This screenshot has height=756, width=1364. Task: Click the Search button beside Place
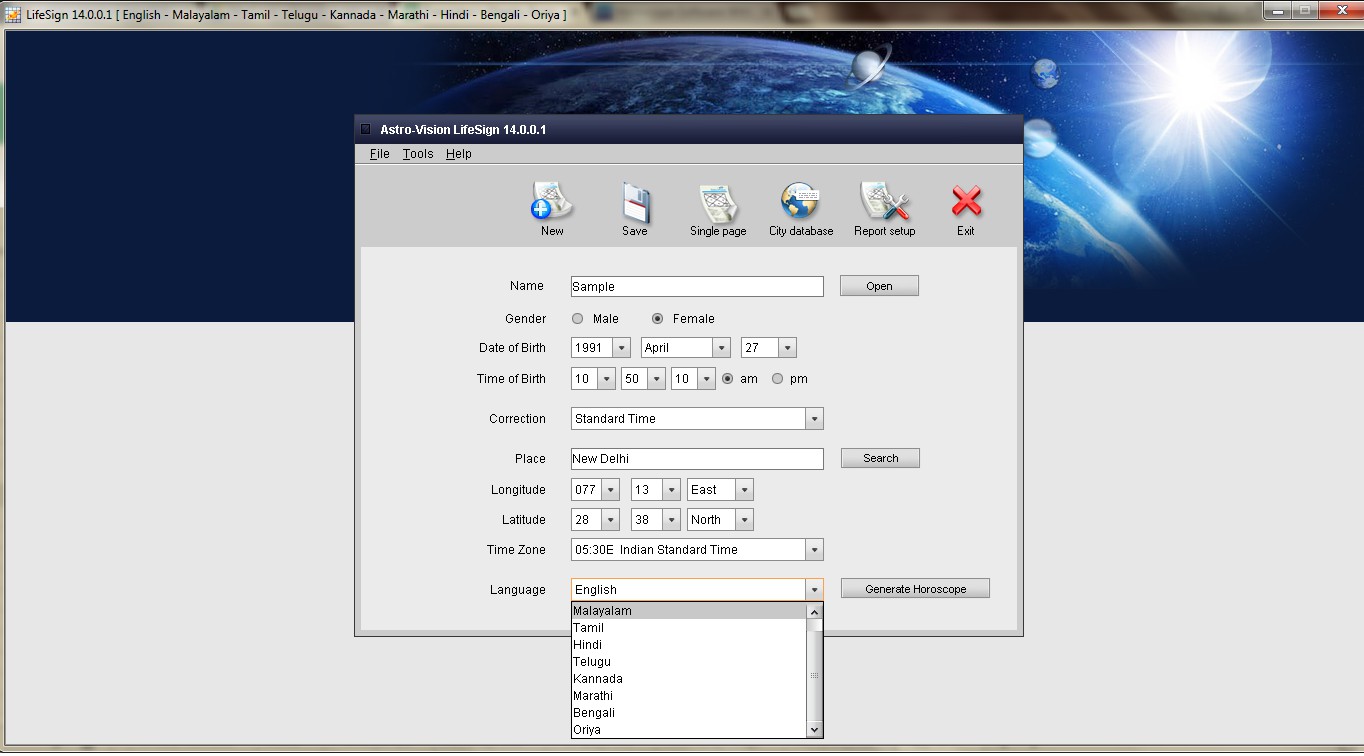[x=880, y=458]
